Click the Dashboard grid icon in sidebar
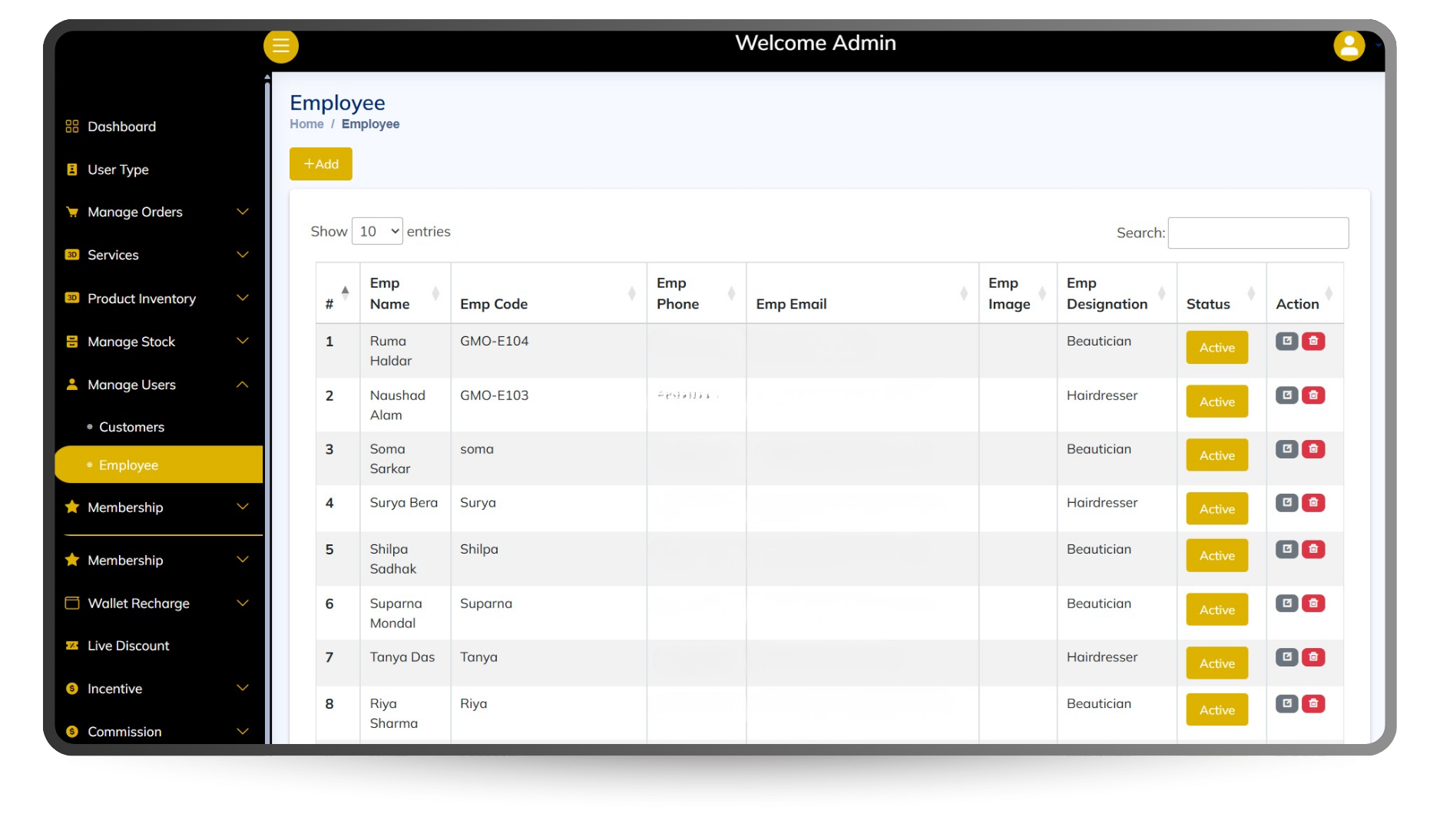The width and height of the screenshot is (1440, 840). [72, 127]
